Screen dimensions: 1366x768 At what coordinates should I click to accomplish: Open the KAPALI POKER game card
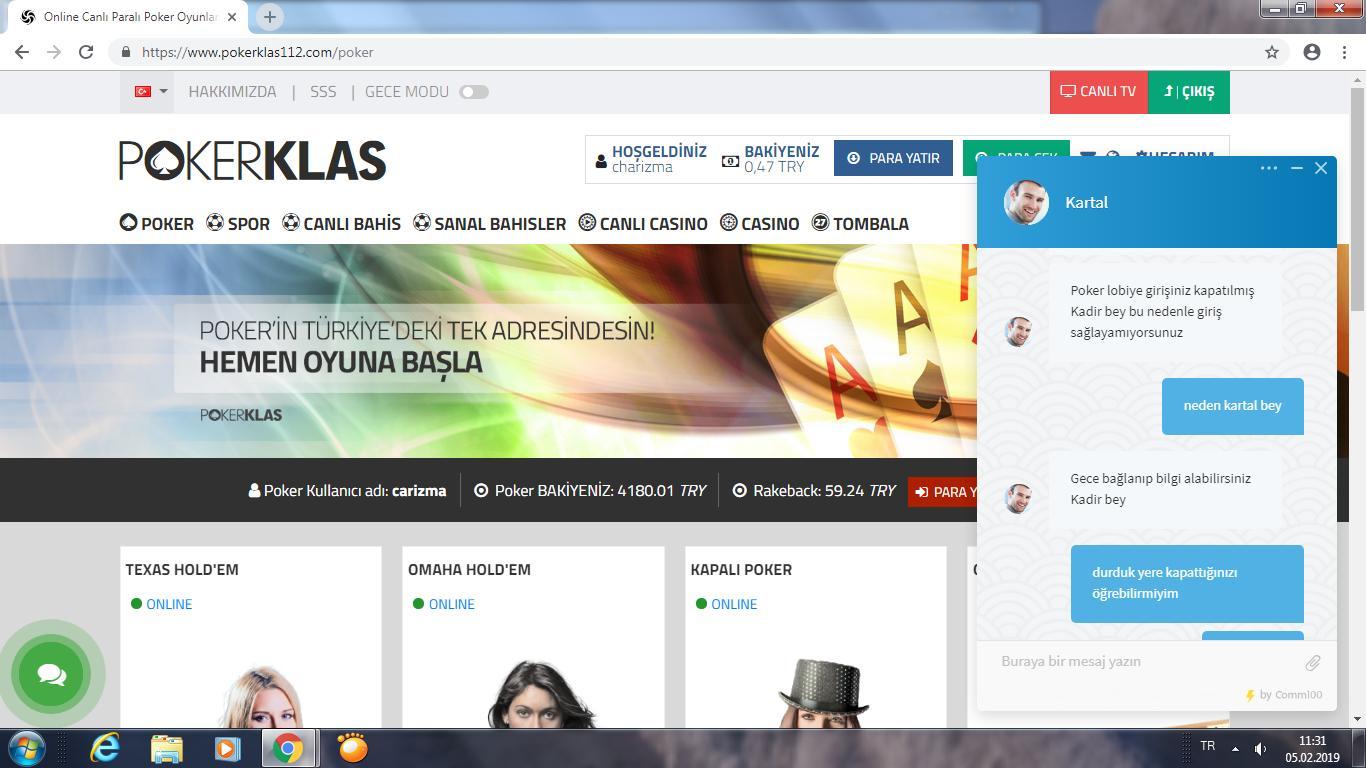816,637
